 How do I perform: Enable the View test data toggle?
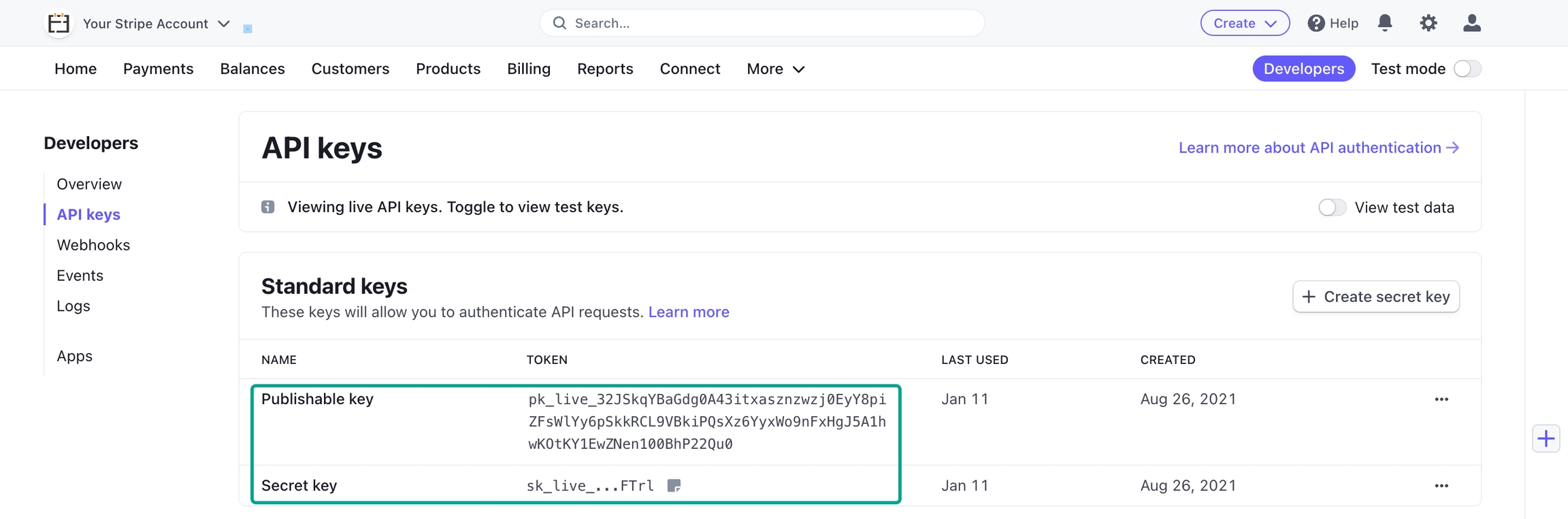[1332, 207]
